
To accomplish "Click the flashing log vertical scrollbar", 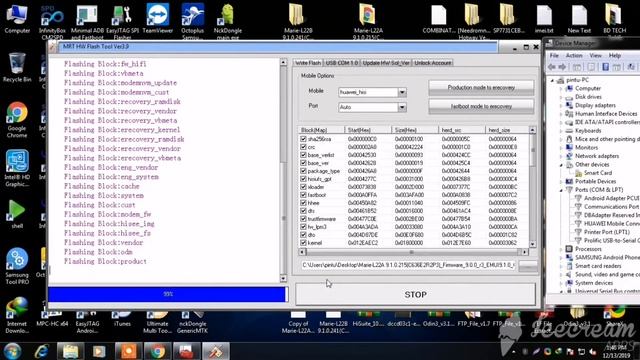I will pos(283,170).
